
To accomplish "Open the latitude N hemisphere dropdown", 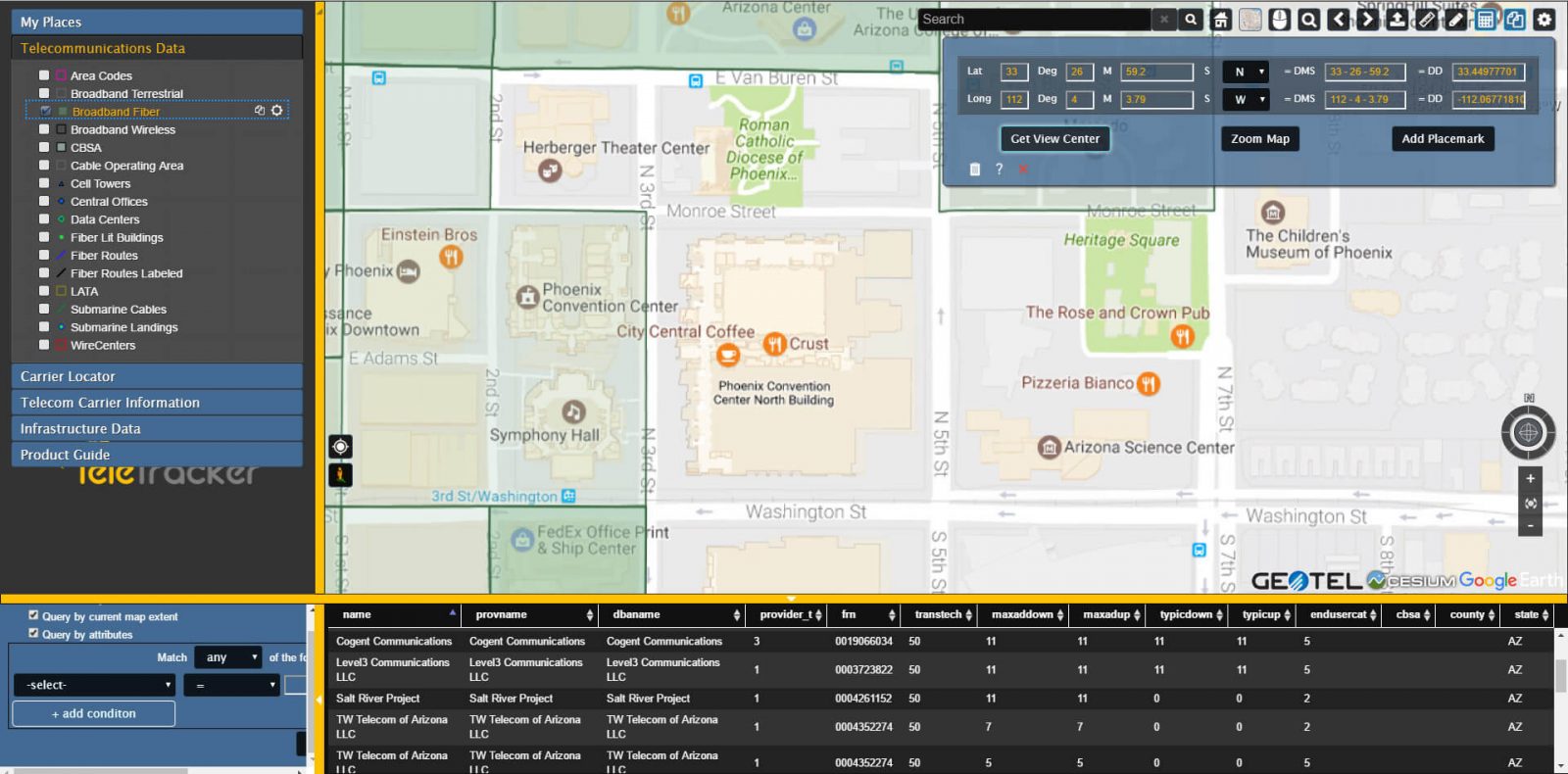I will click(x=1246, y=72).
